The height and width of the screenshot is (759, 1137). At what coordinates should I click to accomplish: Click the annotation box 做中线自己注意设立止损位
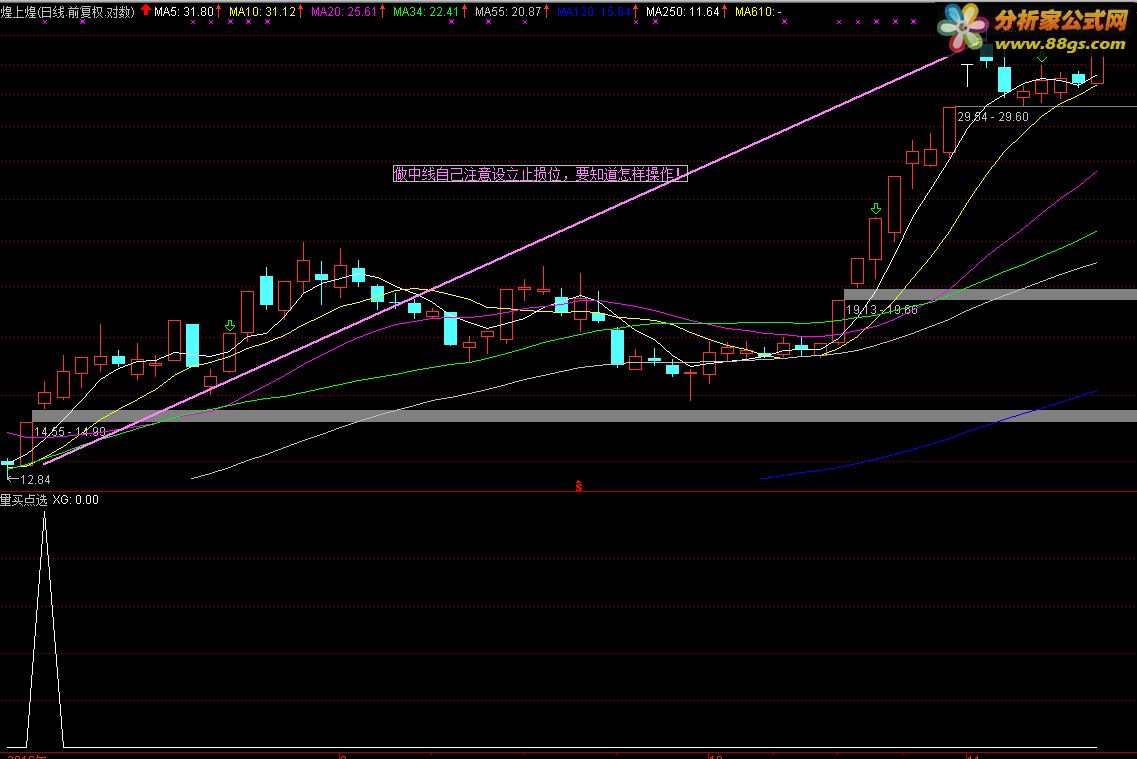539,174
